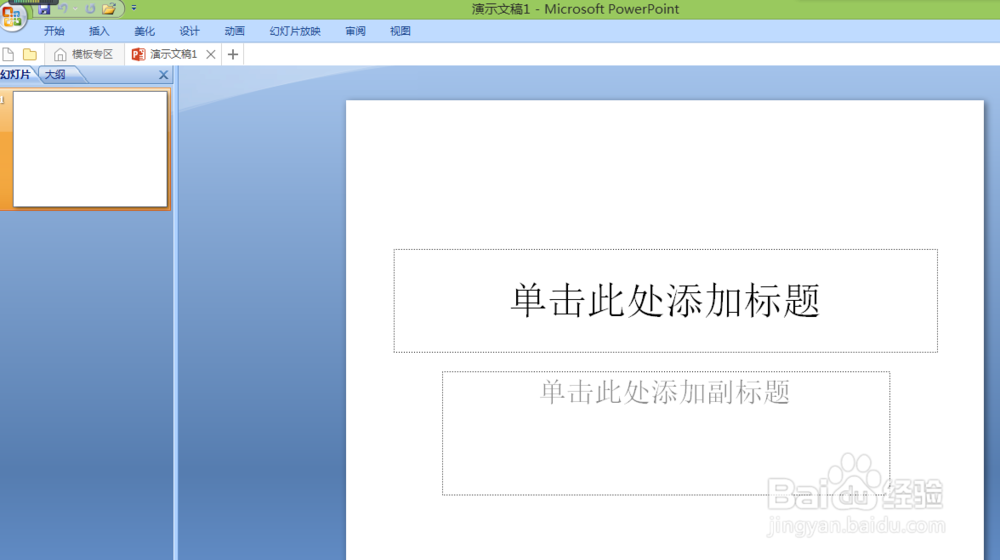
Task: Add a new document tab with plus button
Action: pos(233,54)
